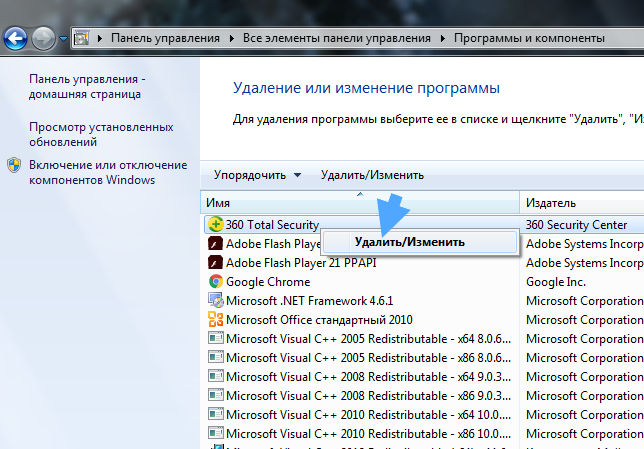Select Adobe Flash Player 21 PPAPI row

301,262
